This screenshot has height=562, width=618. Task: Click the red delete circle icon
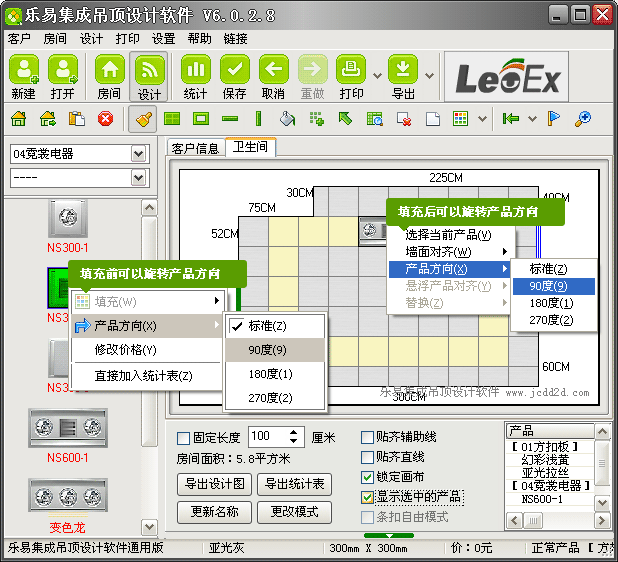tap(105, 119)
